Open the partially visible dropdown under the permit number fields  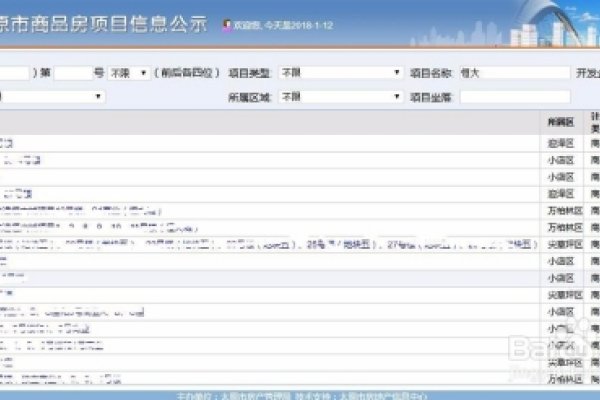pos(52,96)
